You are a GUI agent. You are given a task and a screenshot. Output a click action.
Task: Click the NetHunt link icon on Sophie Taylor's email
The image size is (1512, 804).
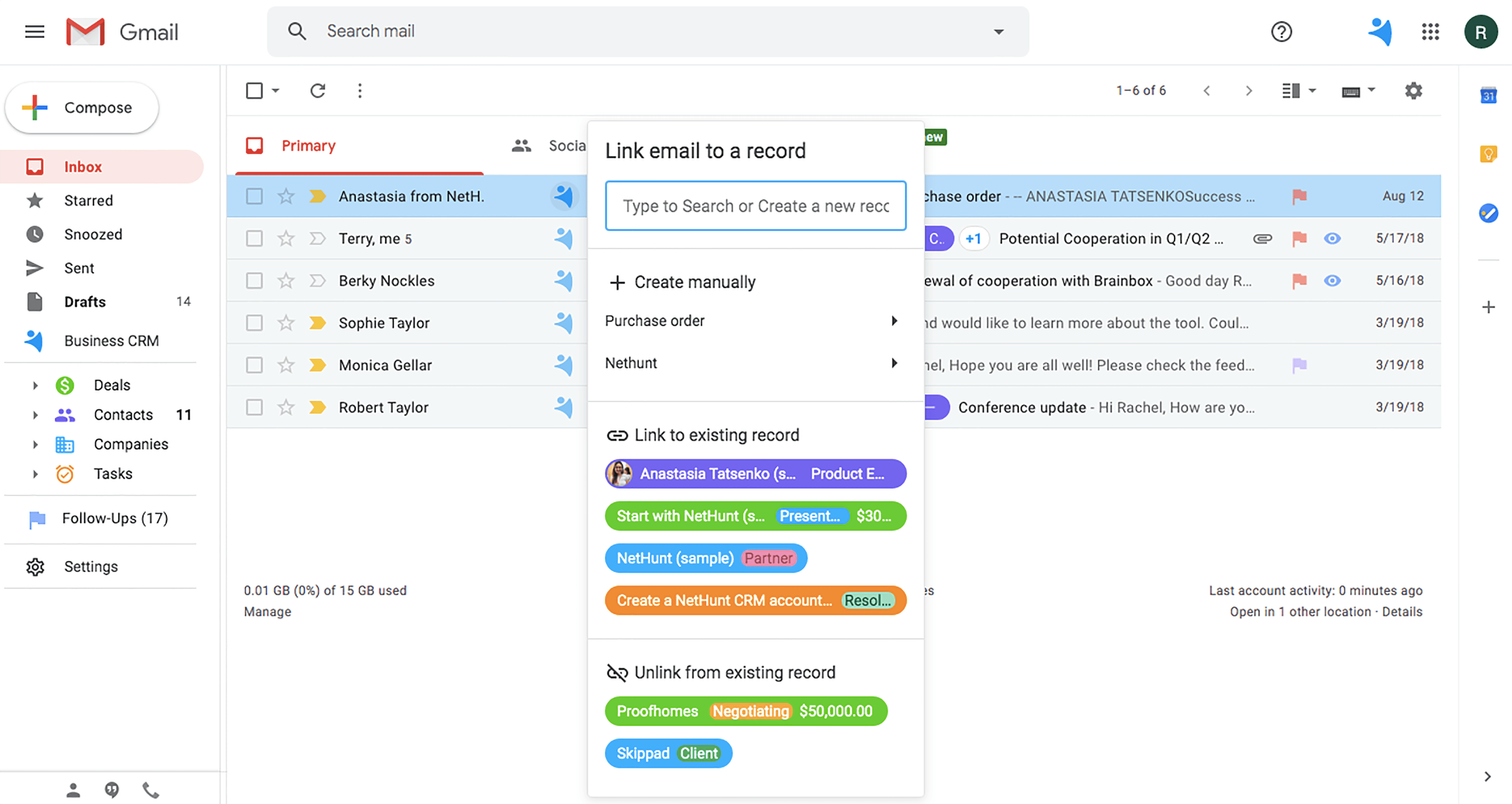(x=563, y=323)
